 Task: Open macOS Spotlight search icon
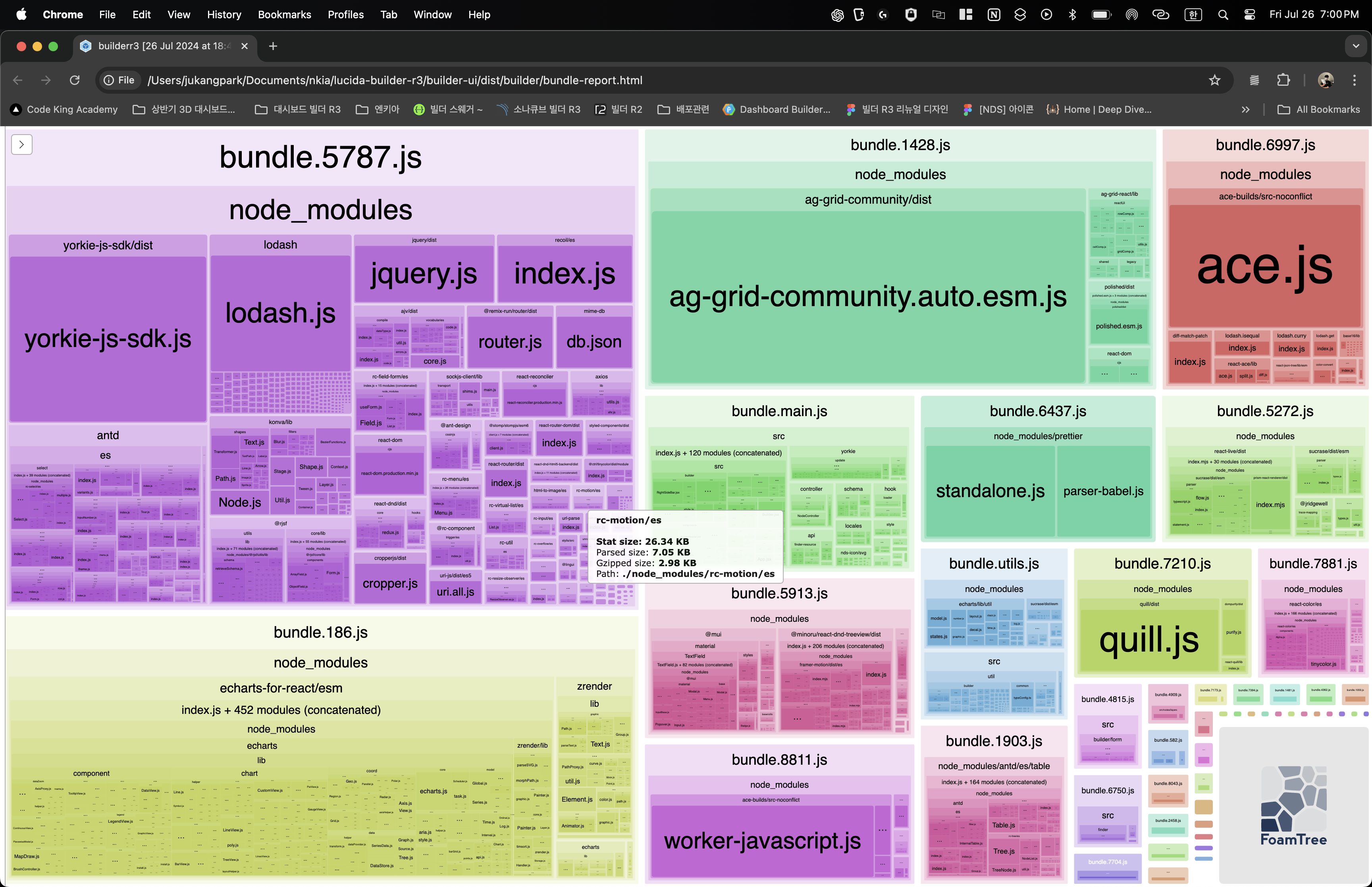click(x=1223, y=14)
